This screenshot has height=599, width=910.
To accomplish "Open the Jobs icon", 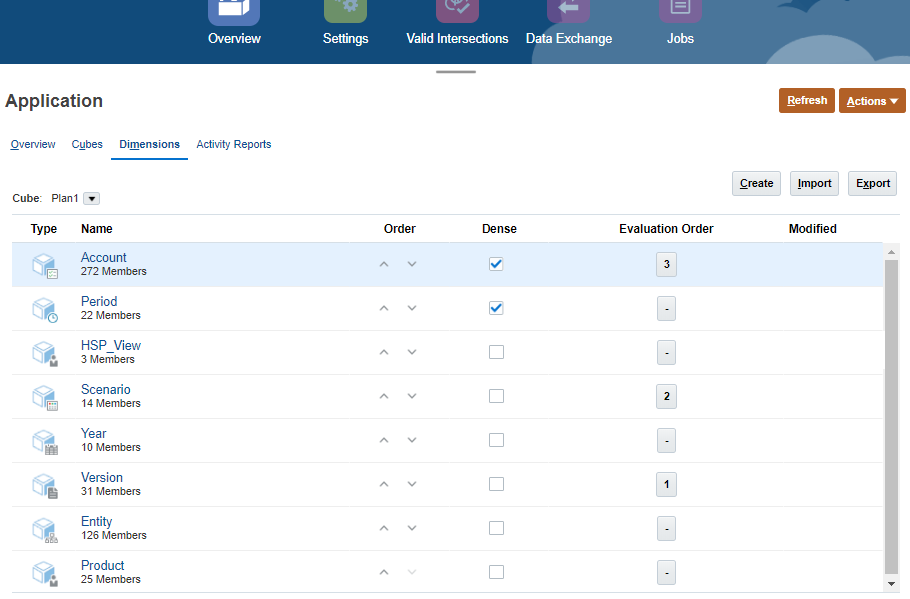I will (680, 10).
